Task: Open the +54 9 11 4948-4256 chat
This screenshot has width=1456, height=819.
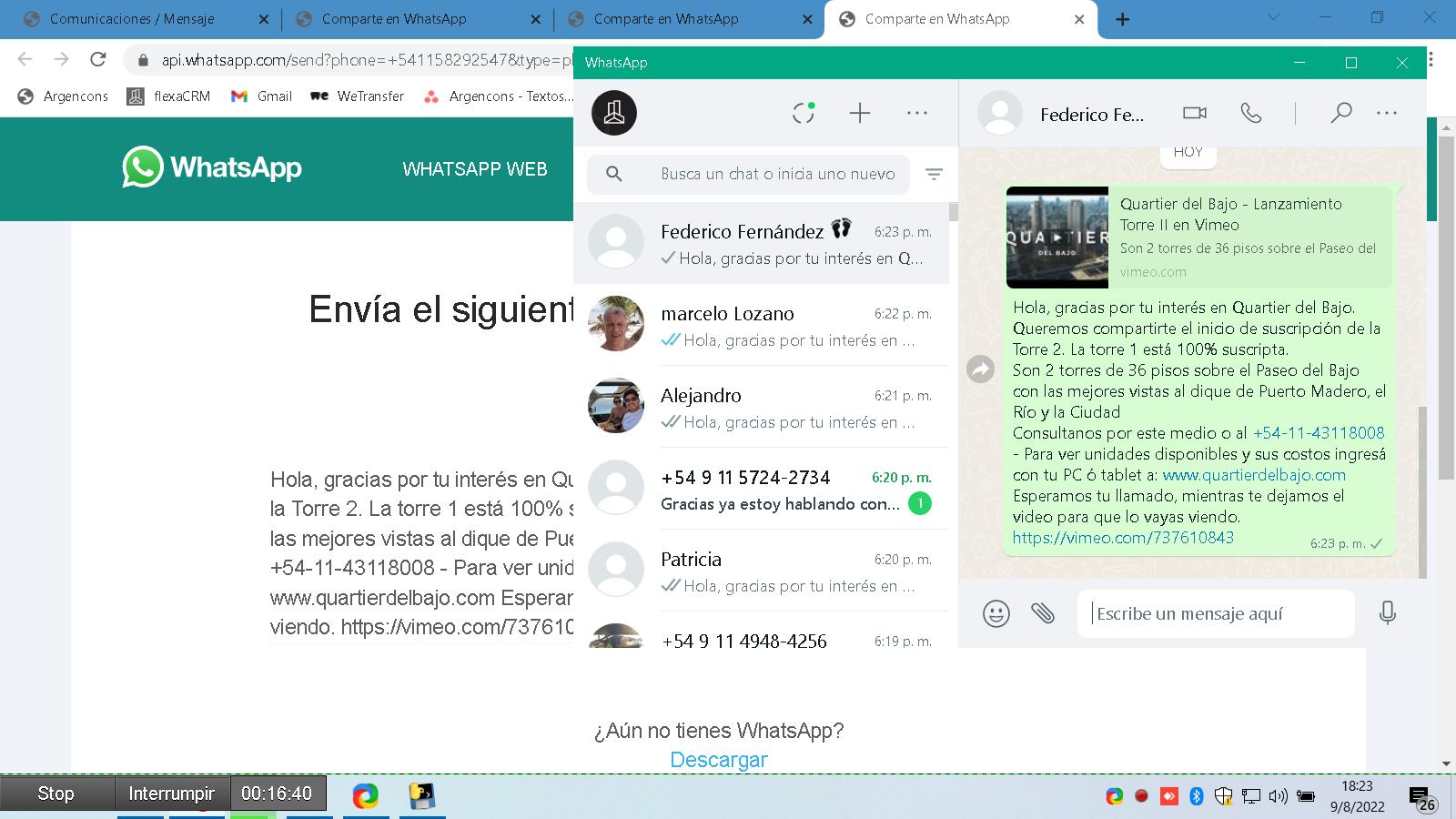Action: pos(761,631)
